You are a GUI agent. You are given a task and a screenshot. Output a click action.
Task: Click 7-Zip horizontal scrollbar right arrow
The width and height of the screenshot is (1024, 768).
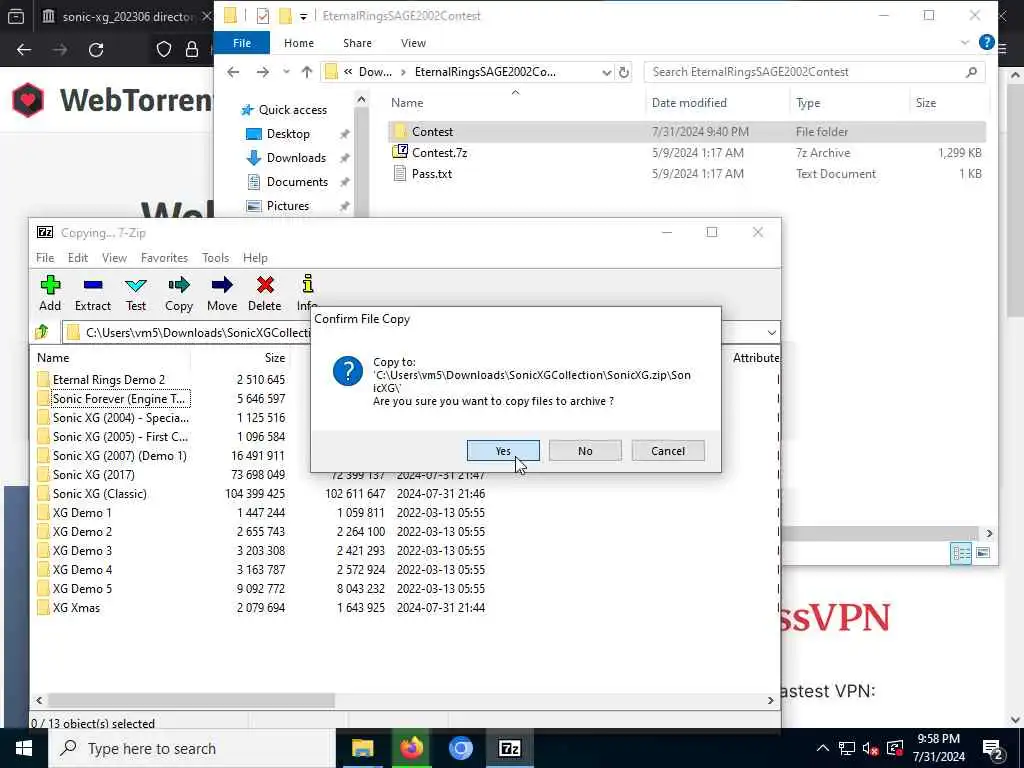pos(770,700)
